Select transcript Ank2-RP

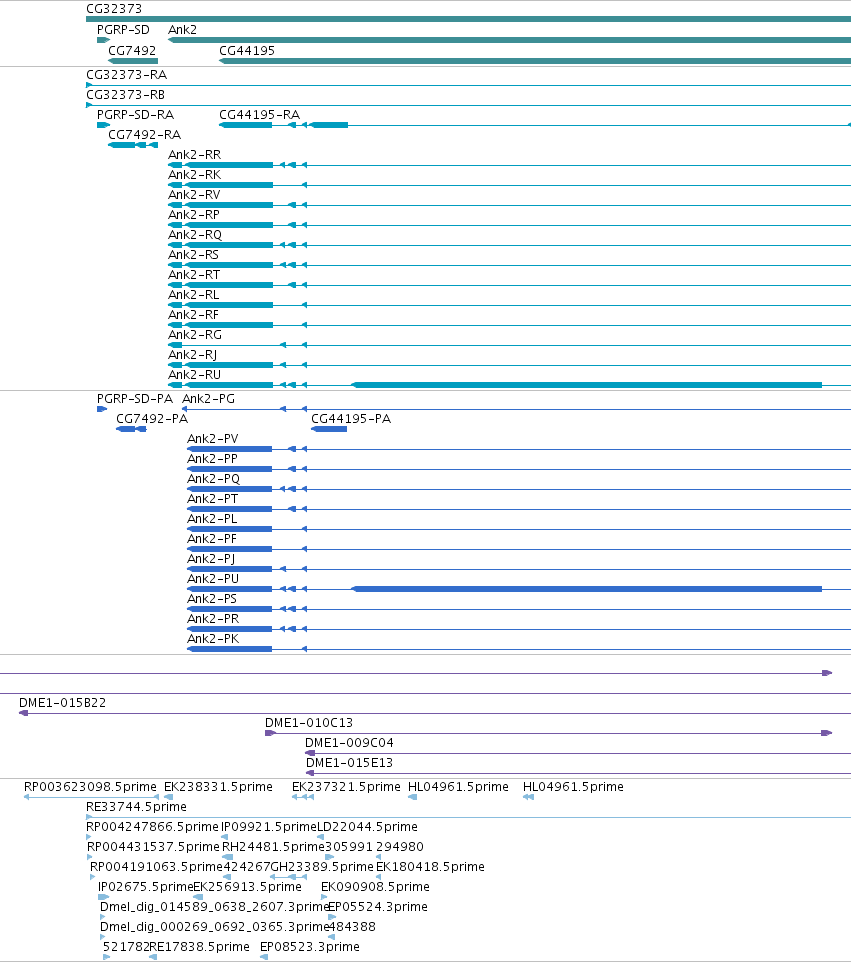tap(194, 214)
